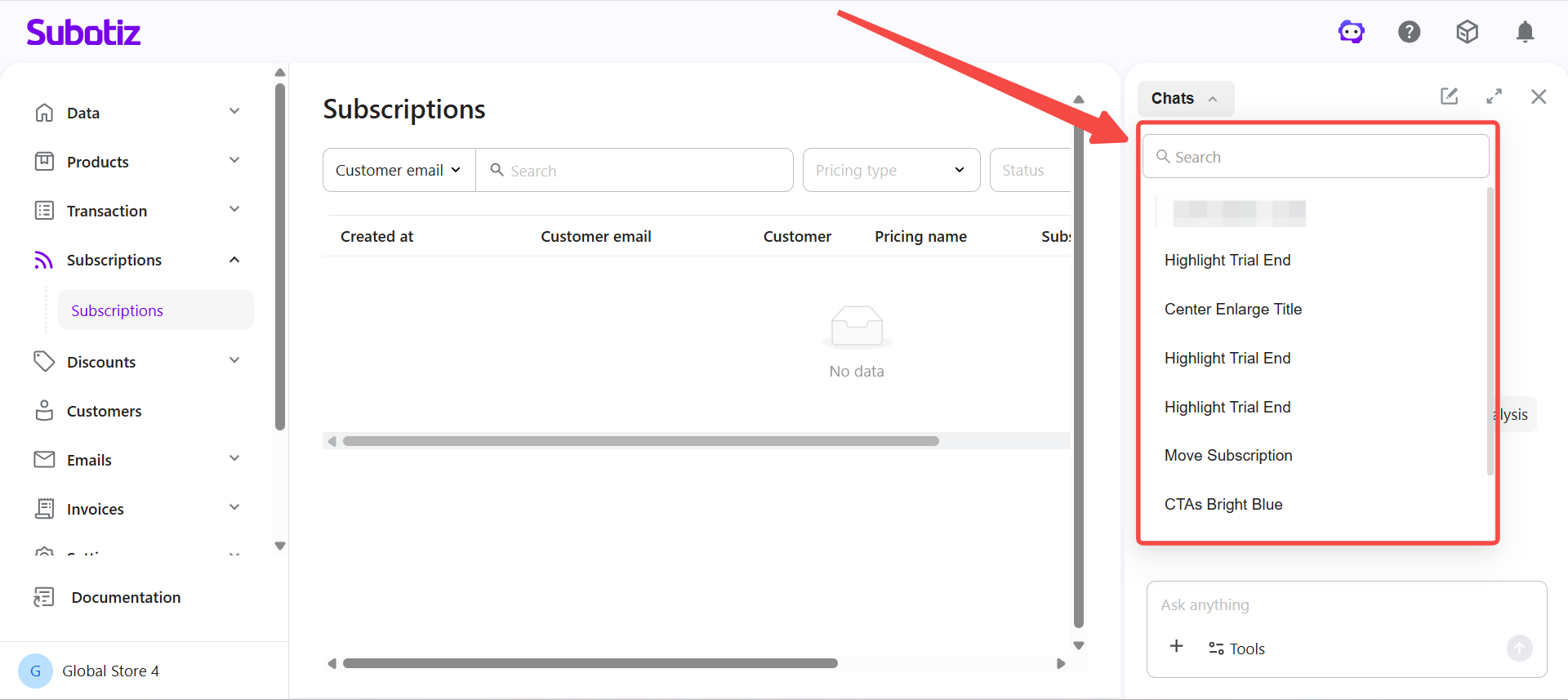This screenshot has height=700, width=1568.
Task: Open the cube package icon
Action: (x=1467, y=32)
